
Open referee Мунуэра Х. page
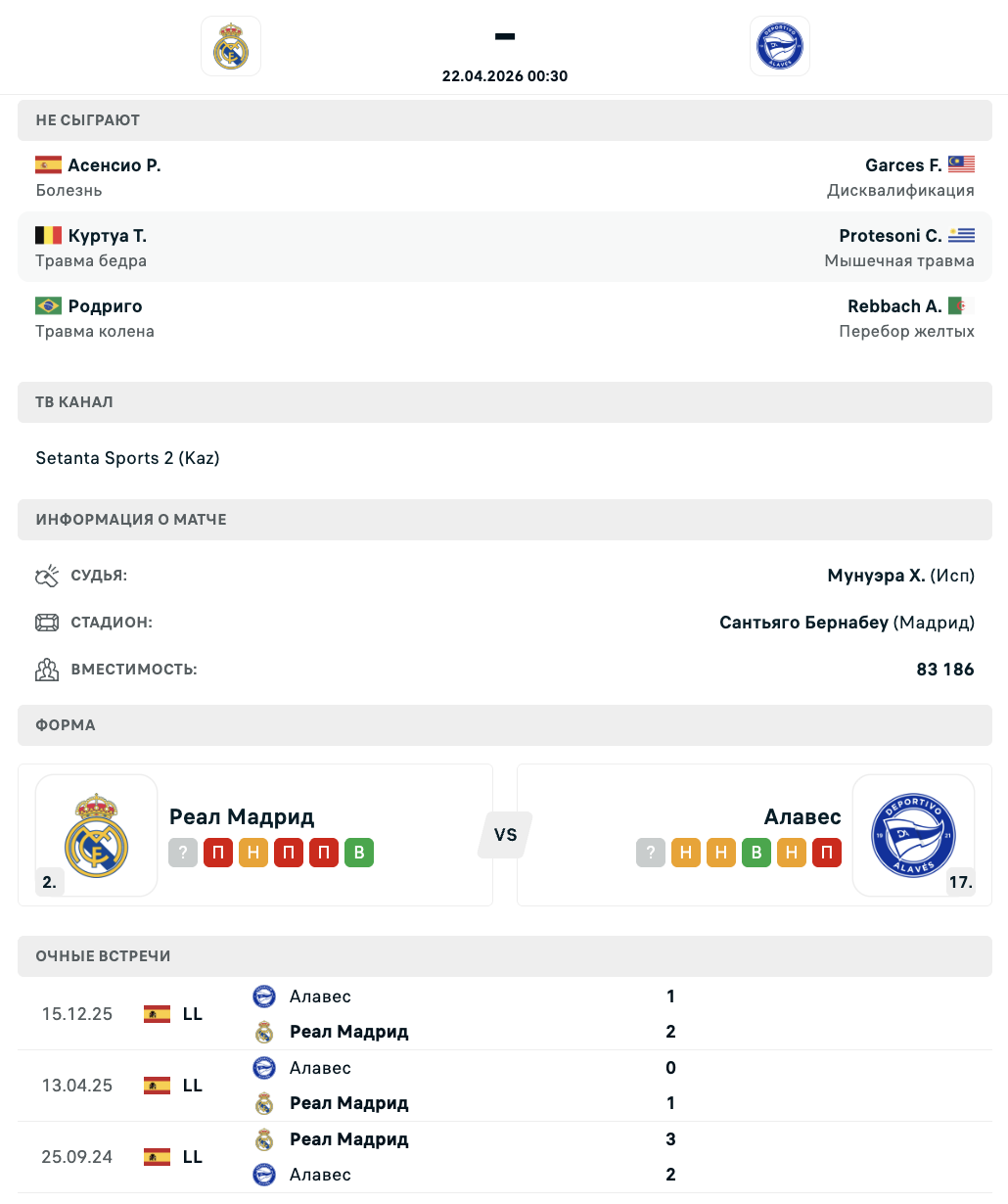click(876, 576)
